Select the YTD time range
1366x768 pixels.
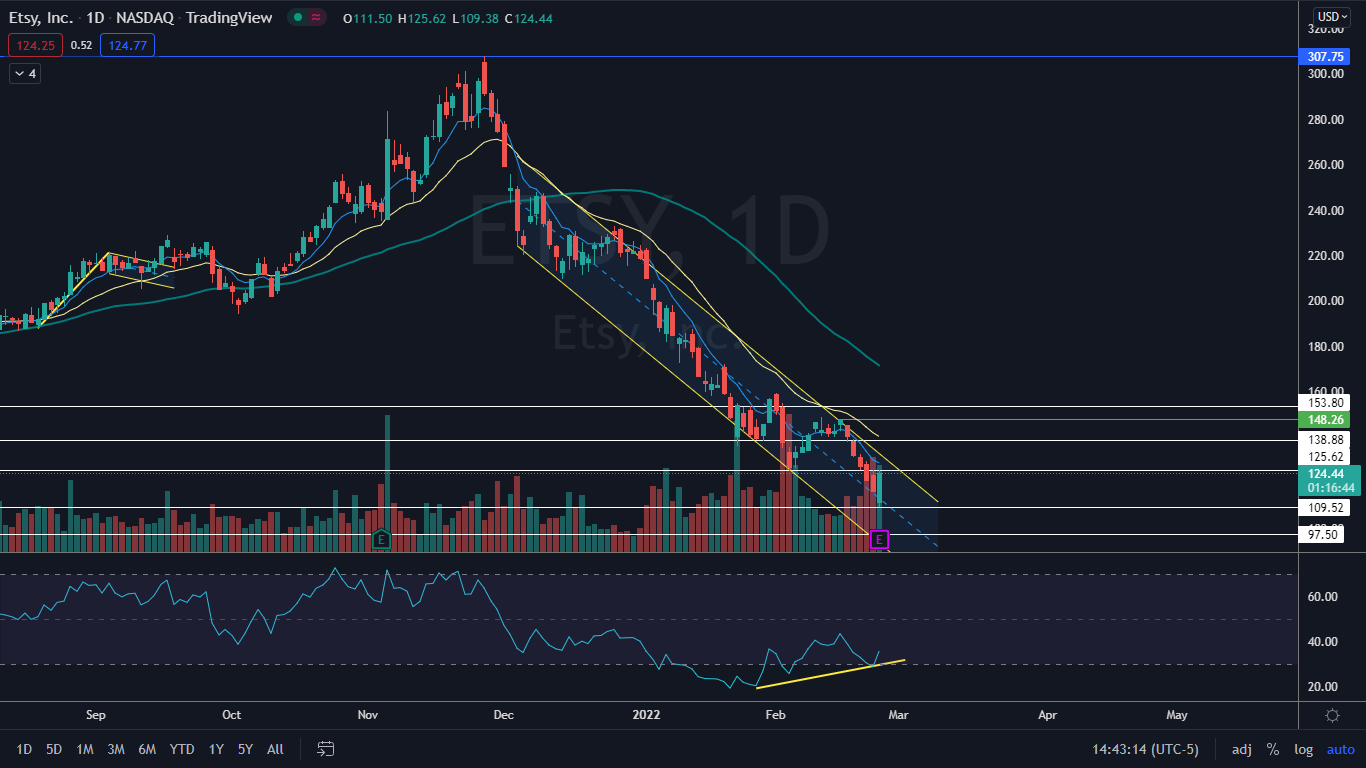tap(182, 748)
